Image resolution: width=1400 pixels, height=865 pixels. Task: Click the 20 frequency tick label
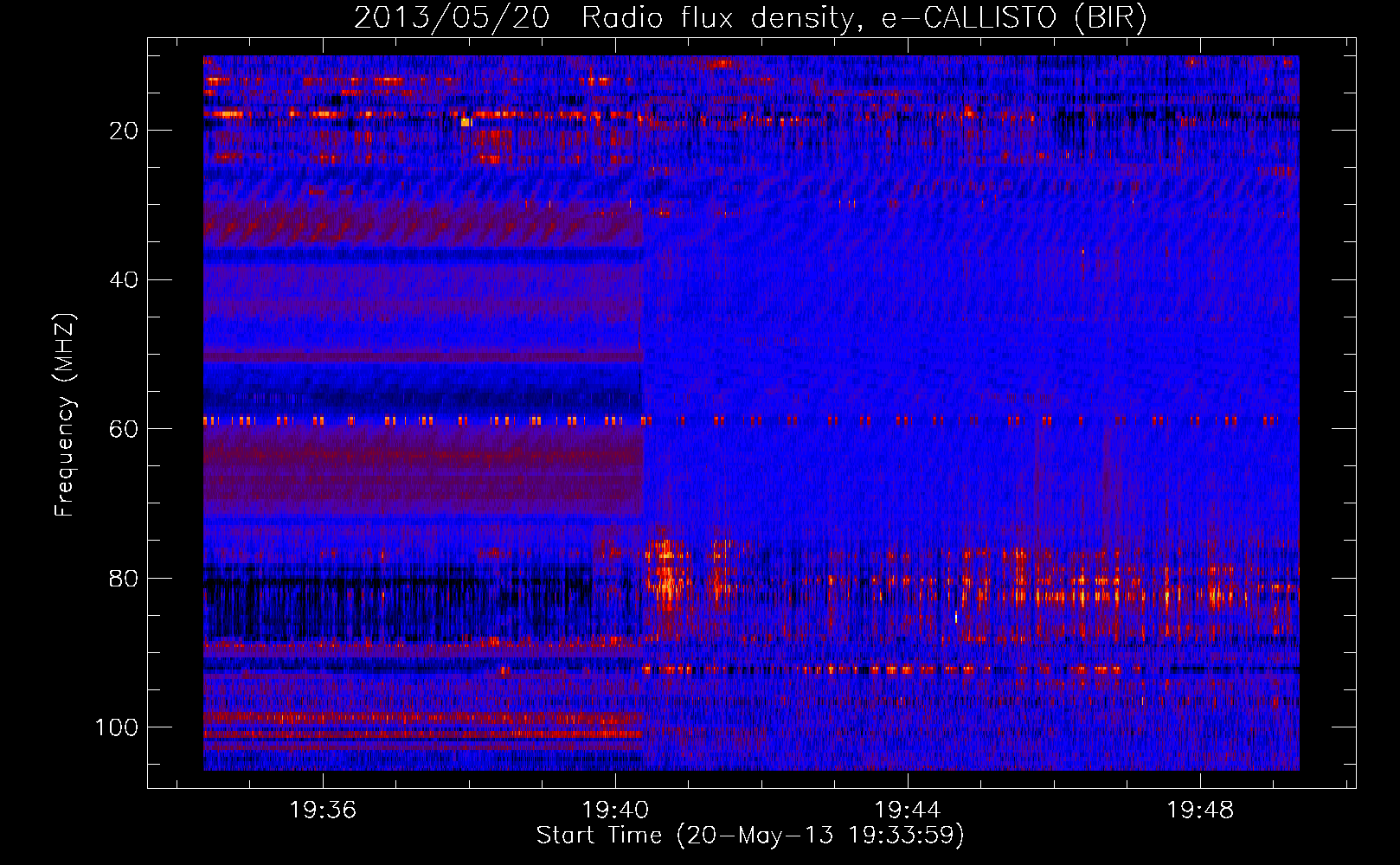[x=124, y=131]
